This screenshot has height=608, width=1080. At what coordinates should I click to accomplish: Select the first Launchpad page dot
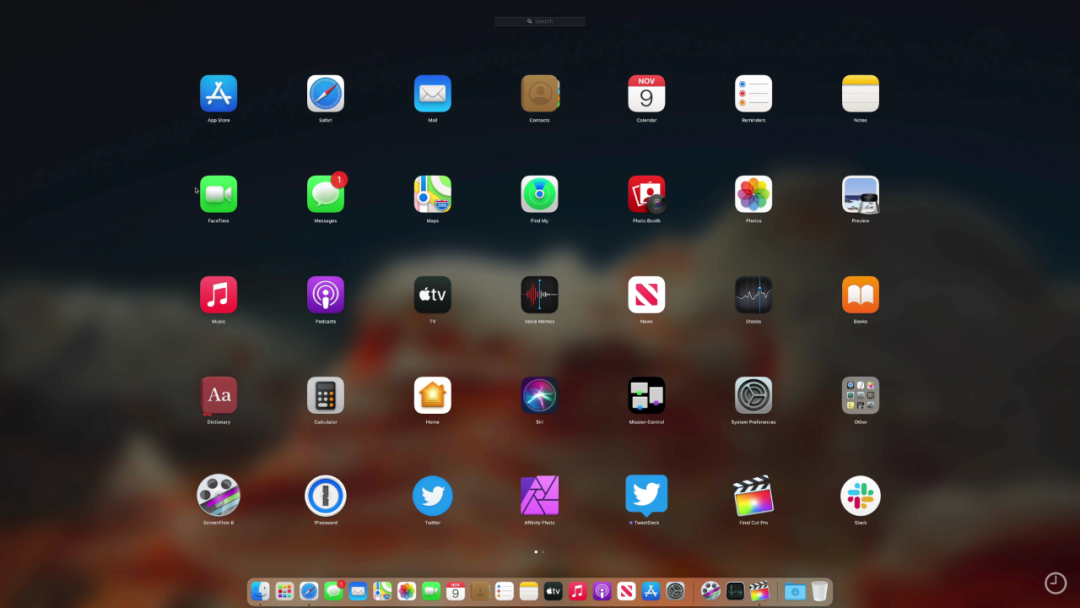click(536, 552)
